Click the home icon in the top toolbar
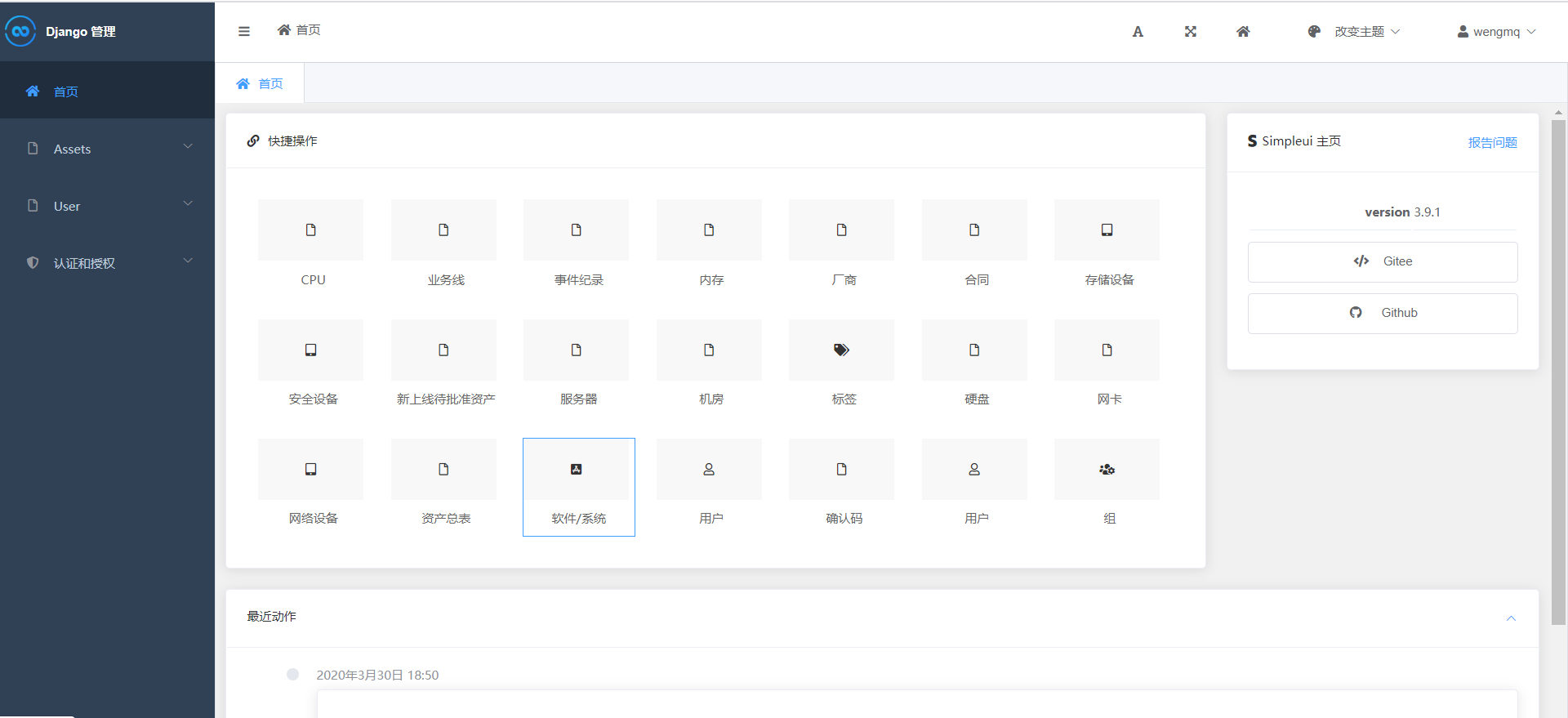 [1243, 32]
